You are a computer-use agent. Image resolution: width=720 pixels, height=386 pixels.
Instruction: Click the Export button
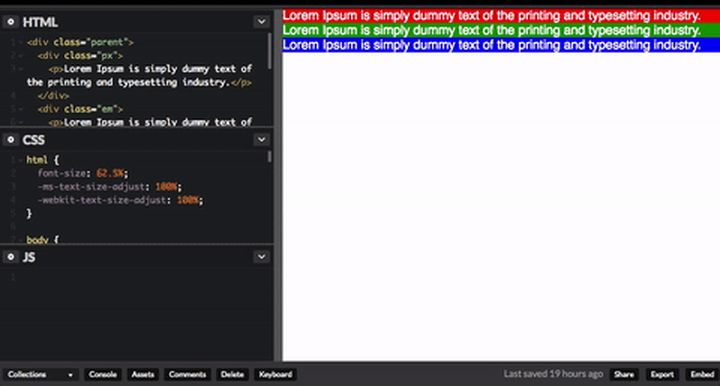click(x=662, y=375)
